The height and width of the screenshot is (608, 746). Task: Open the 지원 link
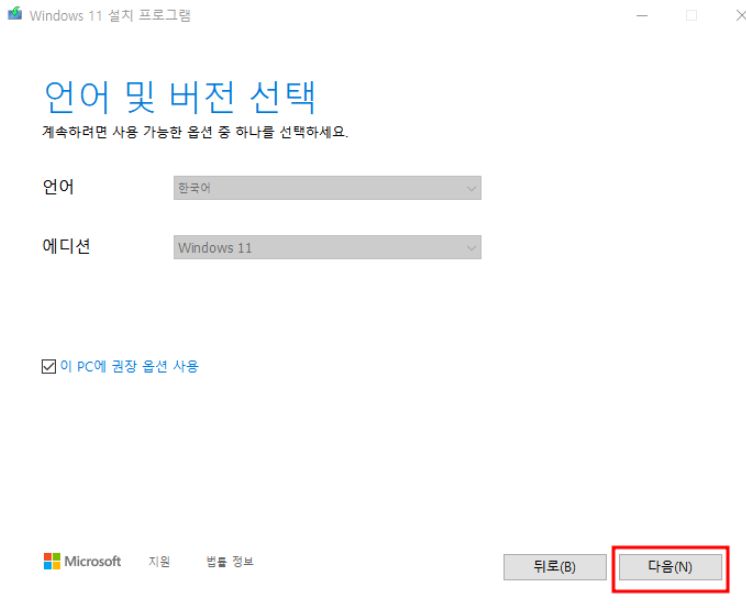coord(159,561)
